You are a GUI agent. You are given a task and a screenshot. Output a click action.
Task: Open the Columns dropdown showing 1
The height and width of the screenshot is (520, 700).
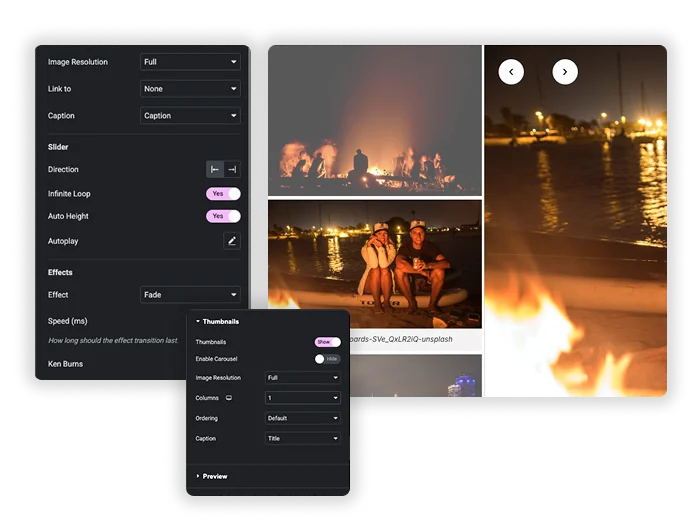(303, 398)
